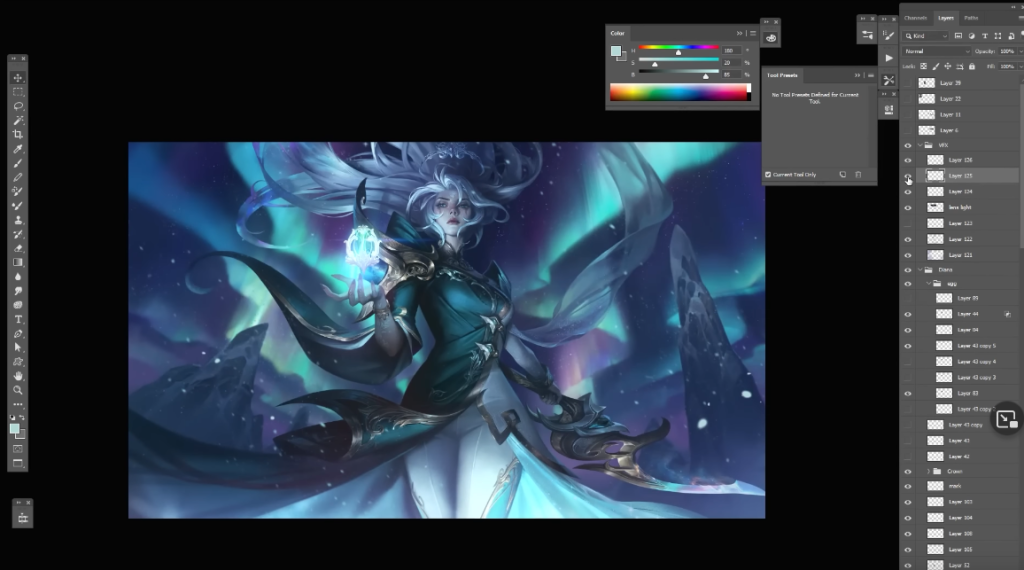Collapse the VFX layer group

click(x=920, y=145)
